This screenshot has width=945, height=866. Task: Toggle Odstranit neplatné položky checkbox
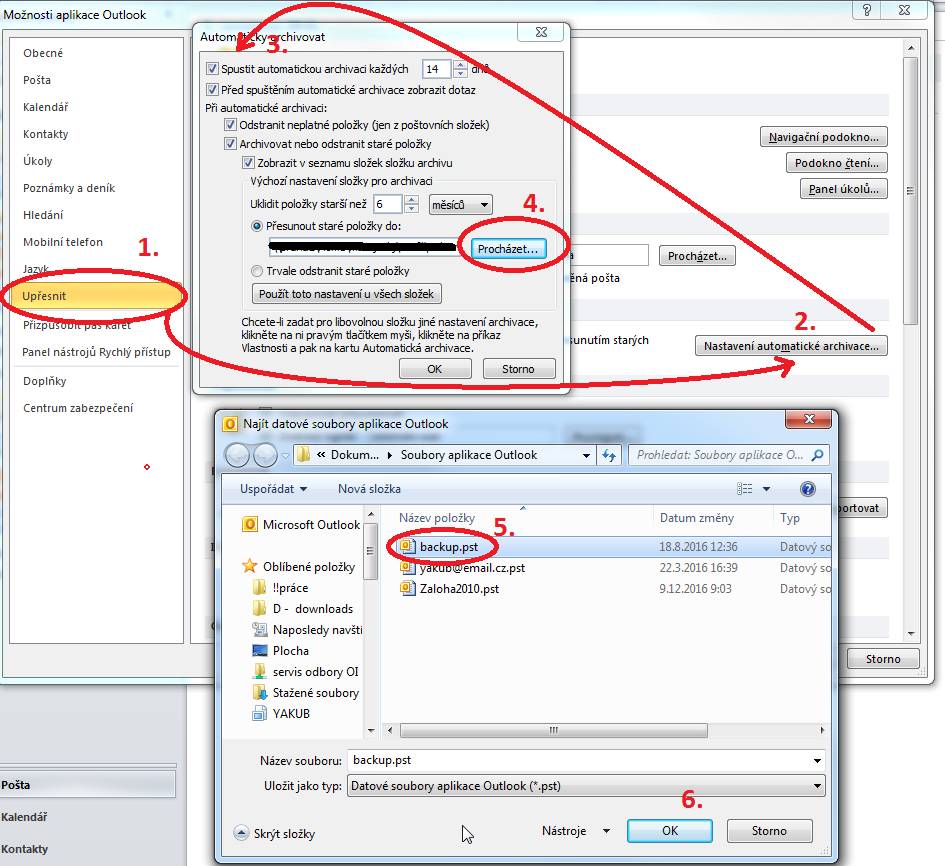coord(230,125)
